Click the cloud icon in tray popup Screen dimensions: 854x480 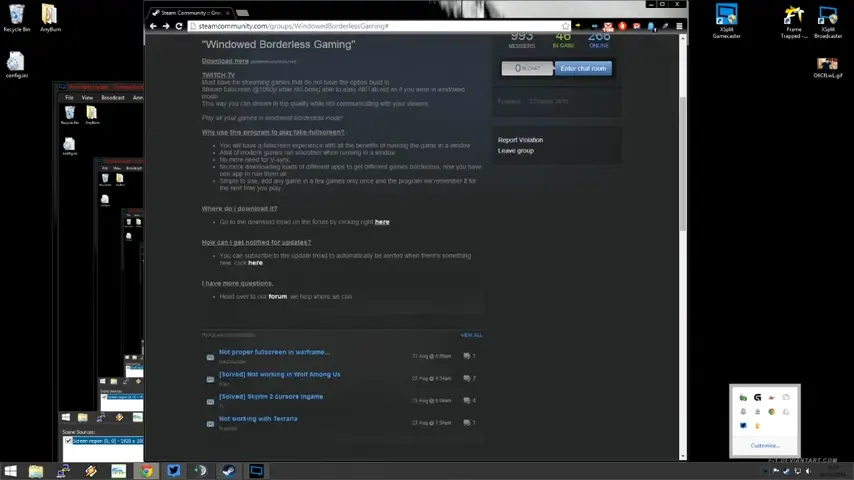(785, 397)
